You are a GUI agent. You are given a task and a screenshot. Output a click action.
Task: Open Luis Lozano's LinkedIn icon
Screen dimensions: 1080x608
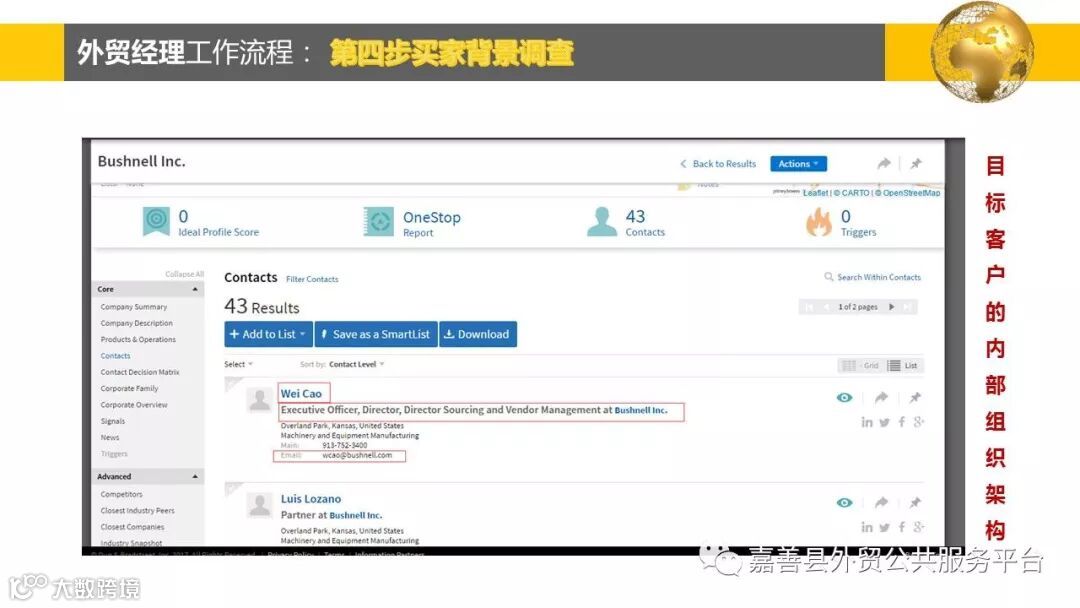[866, 527]
